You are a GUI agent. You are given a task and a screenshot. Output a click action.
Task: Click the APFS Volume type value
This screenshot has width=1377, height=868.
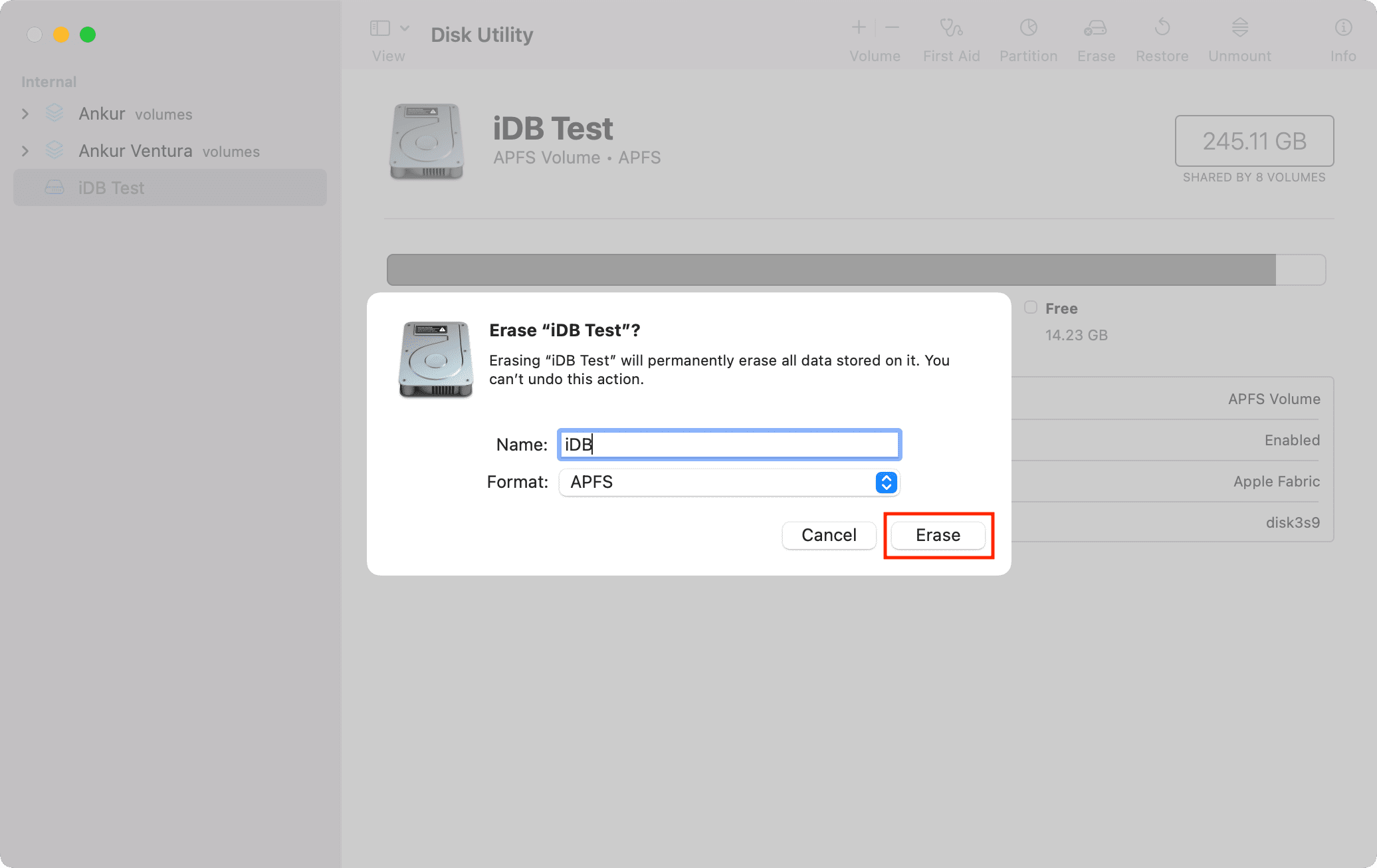[1274, 399]
